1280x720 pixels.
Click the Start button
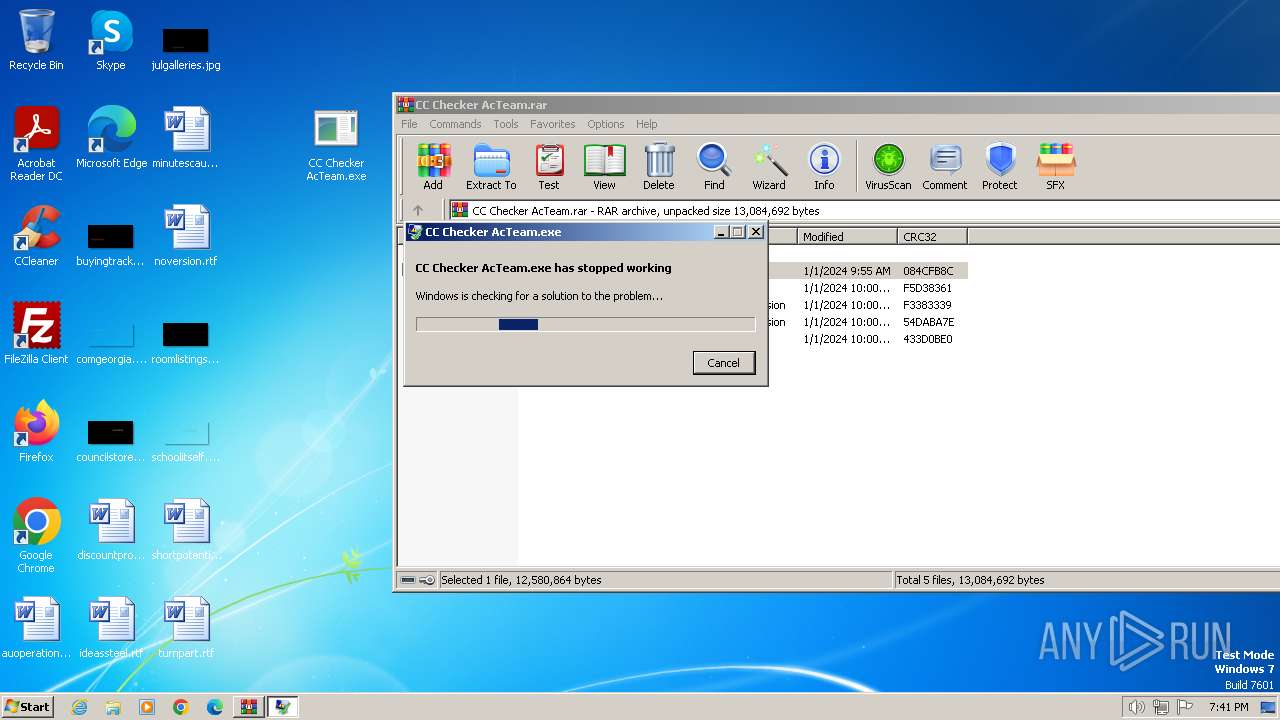[x=27, y=706]
